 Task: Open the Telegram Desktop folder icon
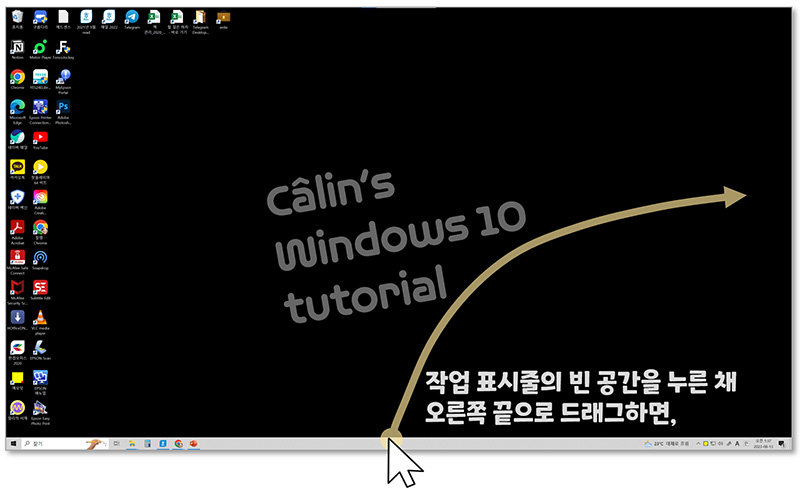click(x=200, y=21)
